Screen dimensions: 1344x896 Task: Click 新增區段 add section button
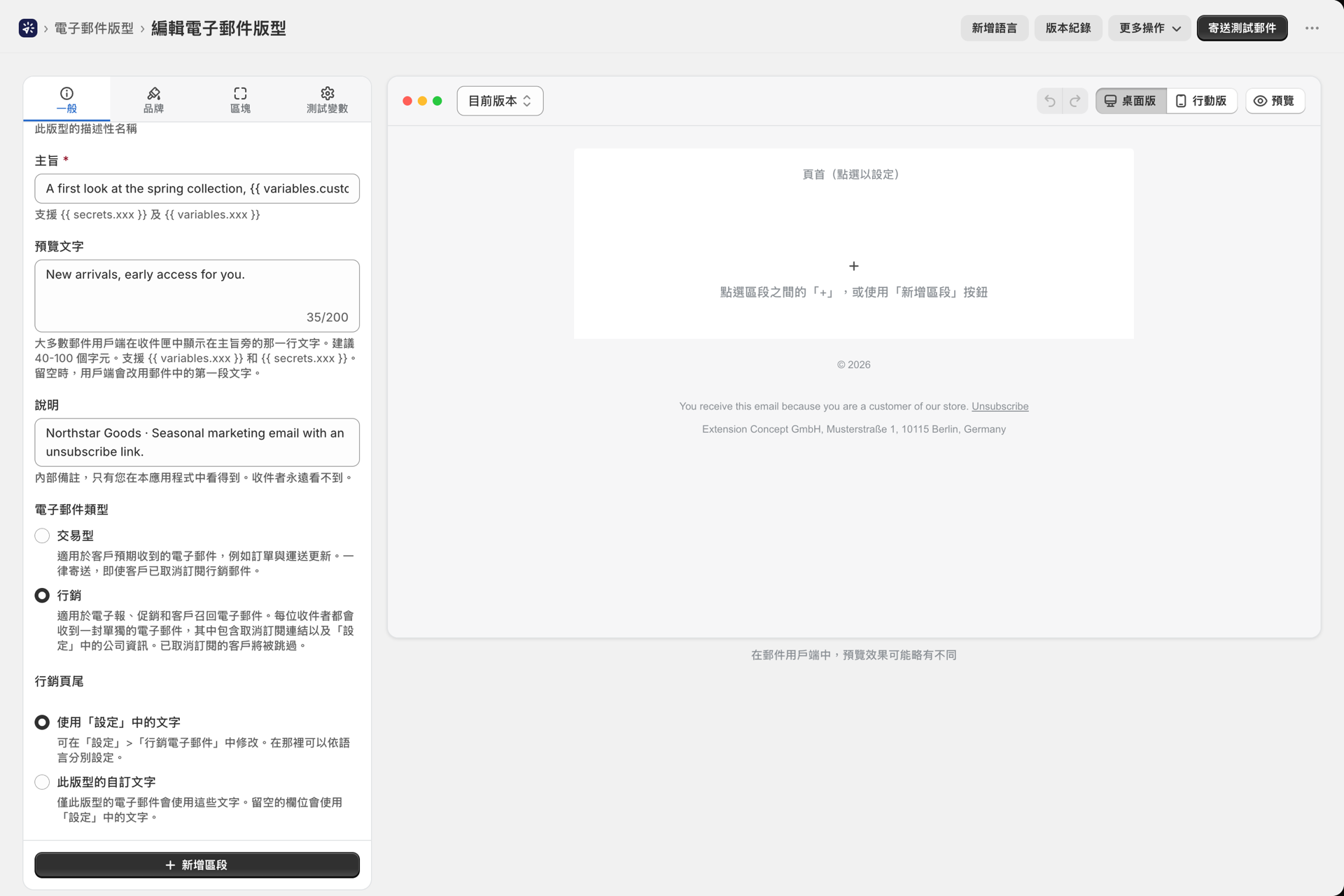point(197,864)
